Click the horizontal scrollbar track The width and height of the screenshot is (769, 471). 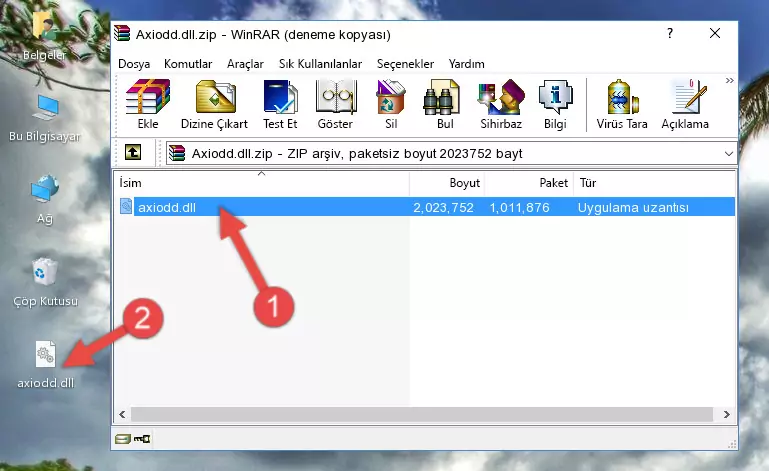tap(422, 414)
